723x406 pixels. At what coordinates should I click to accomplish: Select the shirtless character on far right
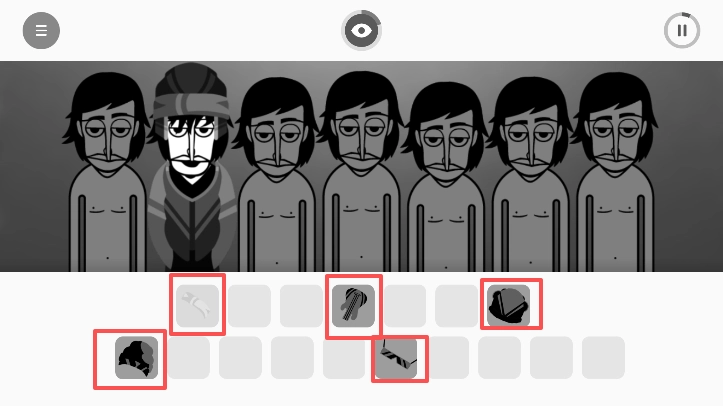tap(615, 171)
